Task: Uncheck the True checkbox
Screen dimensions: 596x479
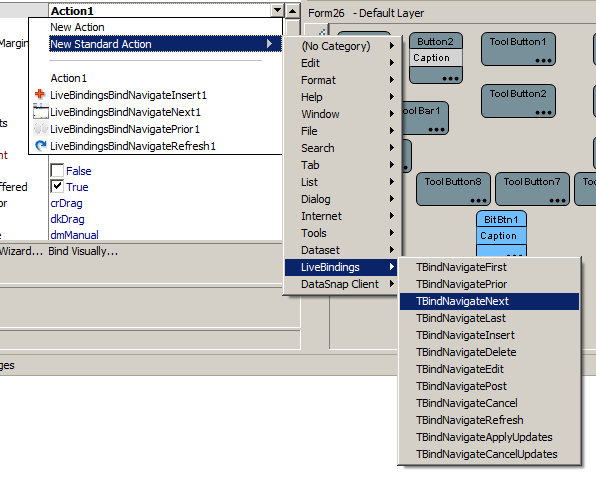Action: [57, 186]
